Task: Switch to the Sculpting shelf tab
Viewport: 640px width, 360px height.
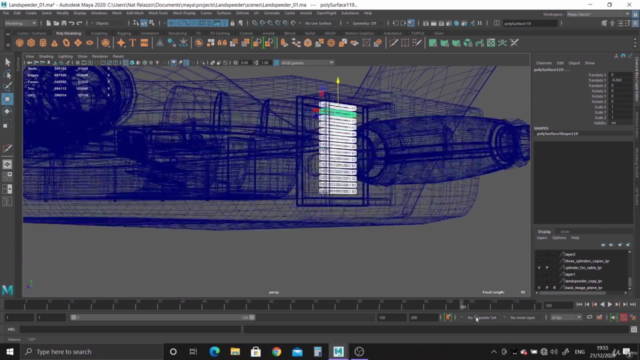Action: 99,33
